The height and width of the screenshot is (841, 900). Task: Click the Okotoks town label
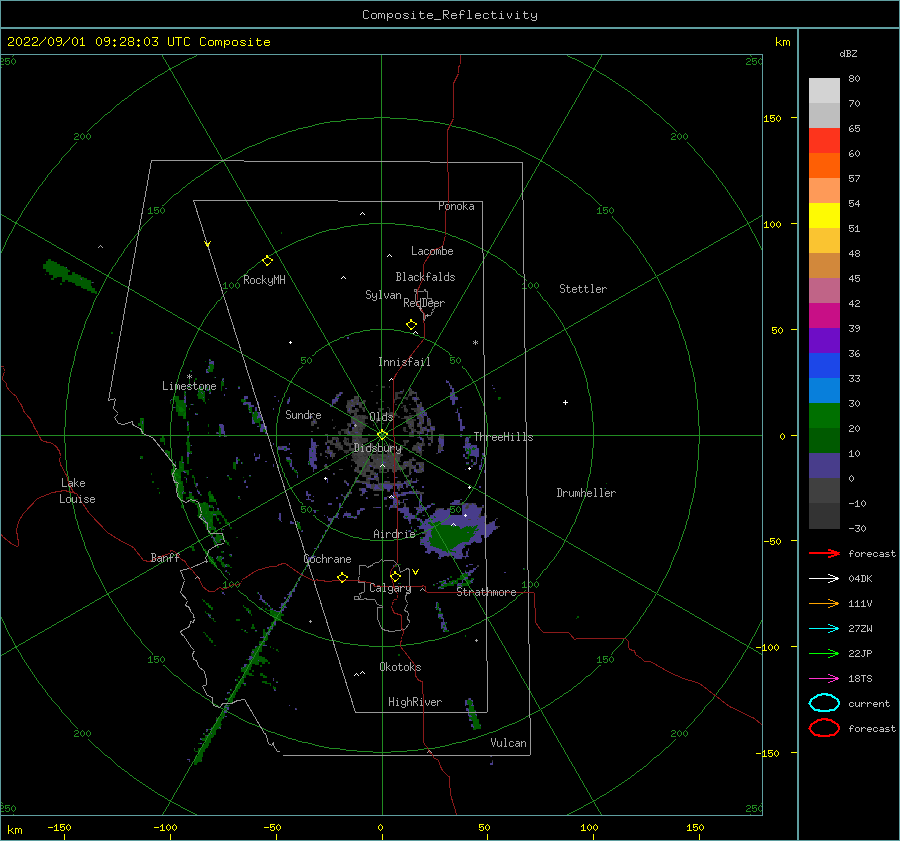click(x=400, y=667)
